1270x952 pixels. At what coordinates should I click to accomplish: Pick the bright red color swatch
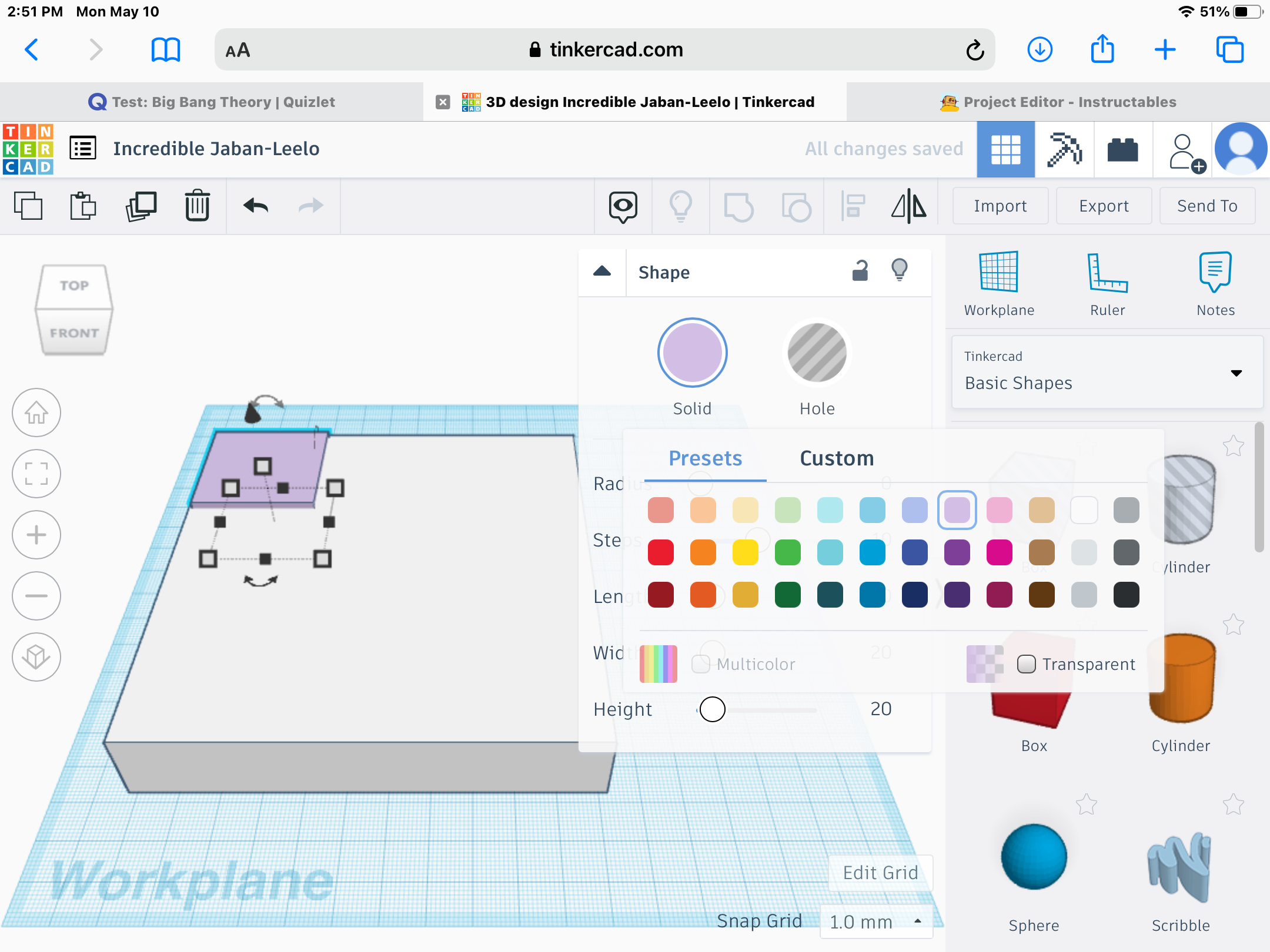(x=660, y=553)
